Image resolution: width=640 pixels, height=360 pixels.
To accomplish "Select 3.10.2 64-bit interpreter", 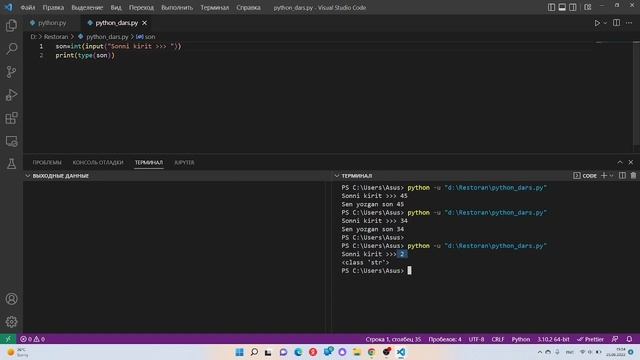I will coord(553,339).
